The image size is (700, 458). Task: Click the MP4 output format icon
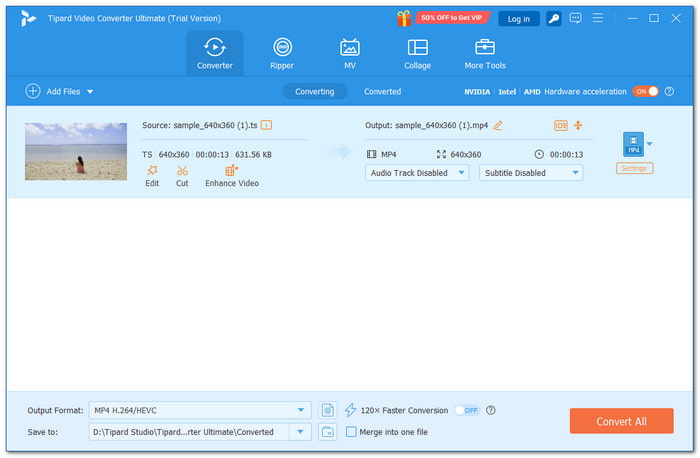click(633, 144)
